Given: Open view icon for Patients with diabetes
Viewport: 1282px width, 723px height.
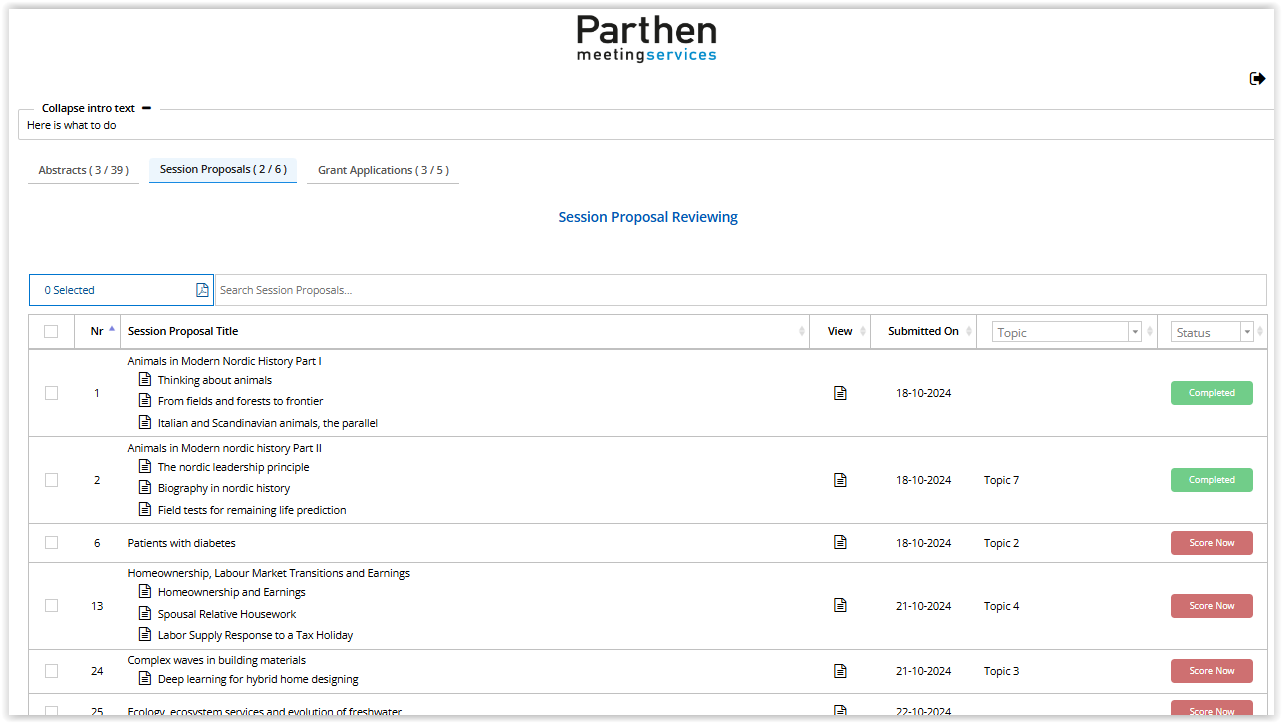Looking at the screenshot, I should [x=840, y=543].
